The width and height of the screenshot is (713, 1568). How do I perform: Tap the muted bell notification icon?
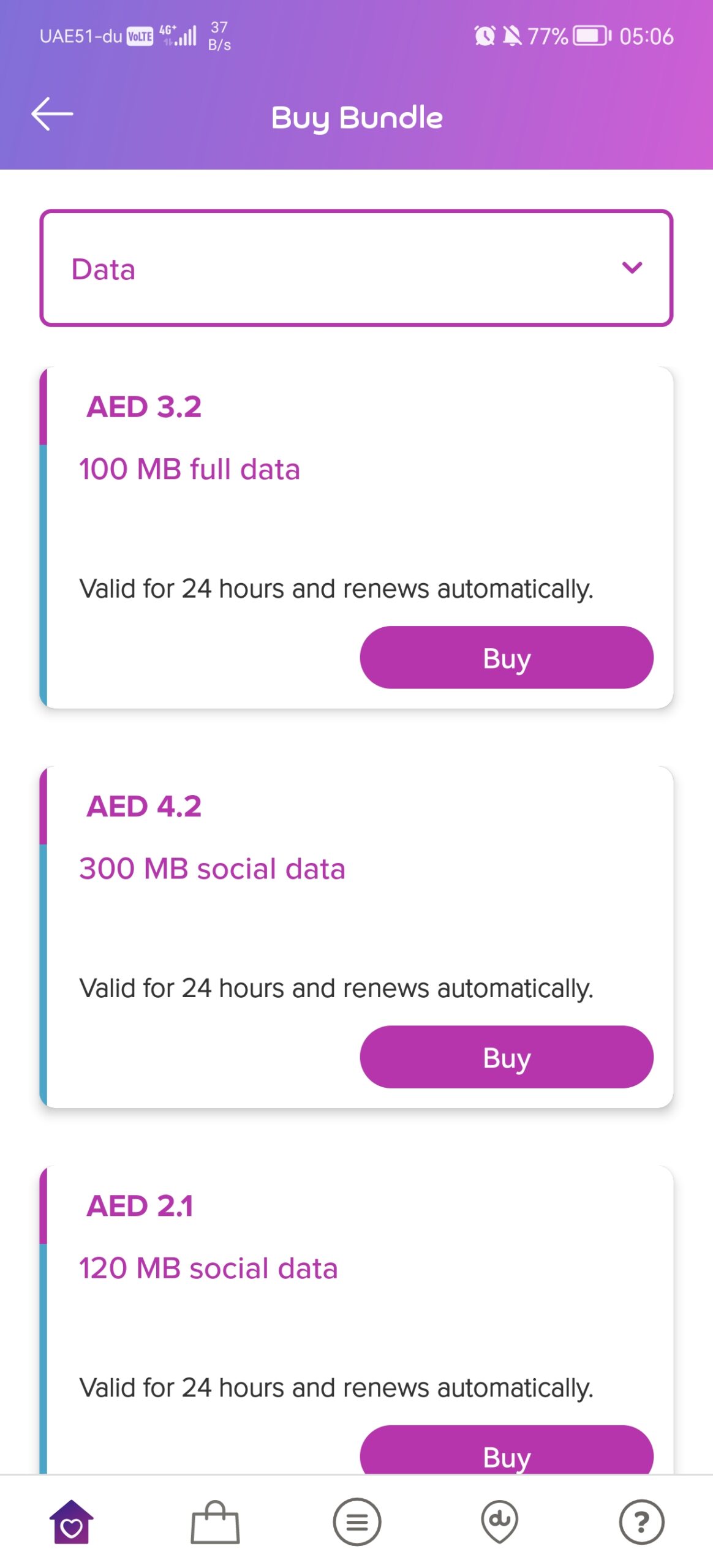(x=512, y=36)
